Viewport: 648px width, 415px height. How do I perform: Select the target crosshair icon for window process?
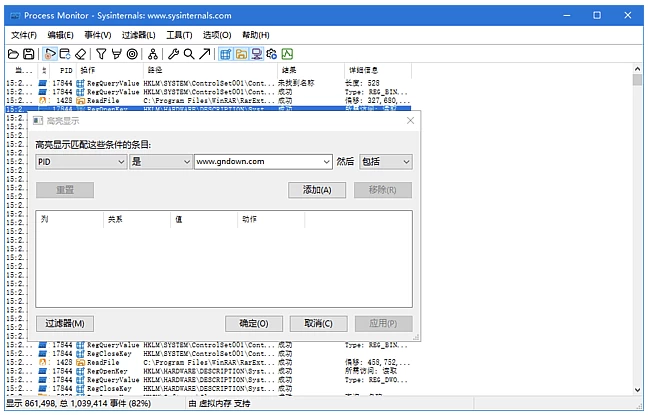tap(132, 54)
